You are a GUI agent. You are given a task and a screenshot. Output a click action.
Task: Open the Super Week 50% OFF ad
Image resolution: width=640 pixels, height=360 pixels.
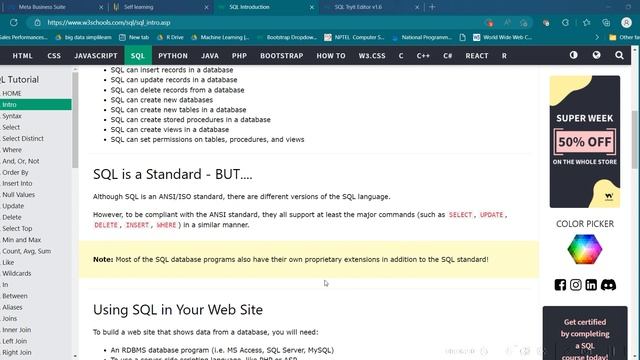coord(584,142)
